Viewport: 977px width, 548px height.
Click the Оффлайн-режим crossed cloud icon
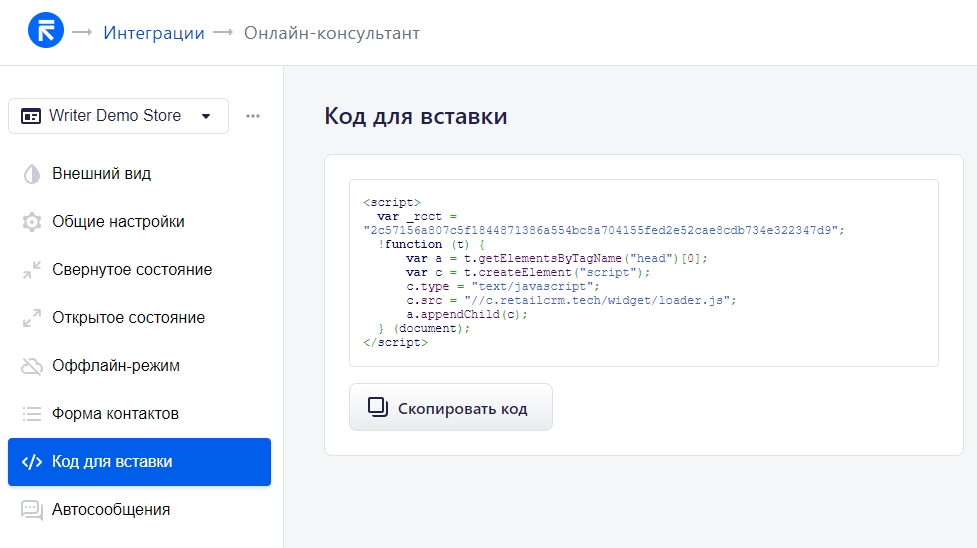[x=32, y=366]
